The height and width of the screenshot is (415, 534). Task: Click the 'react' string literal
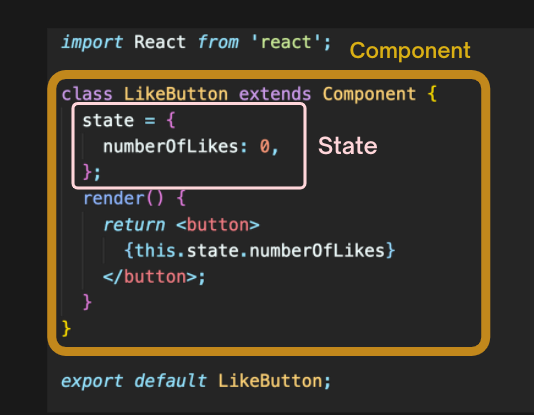tap(286, 42)
